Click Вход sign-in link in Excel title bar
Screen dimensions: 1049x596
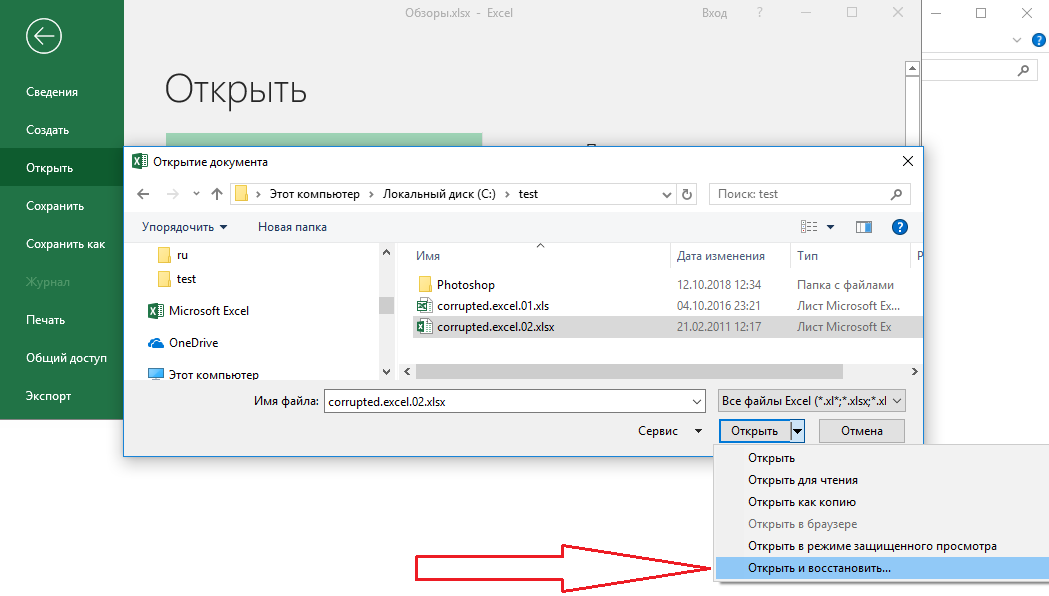tap(714, 13)
